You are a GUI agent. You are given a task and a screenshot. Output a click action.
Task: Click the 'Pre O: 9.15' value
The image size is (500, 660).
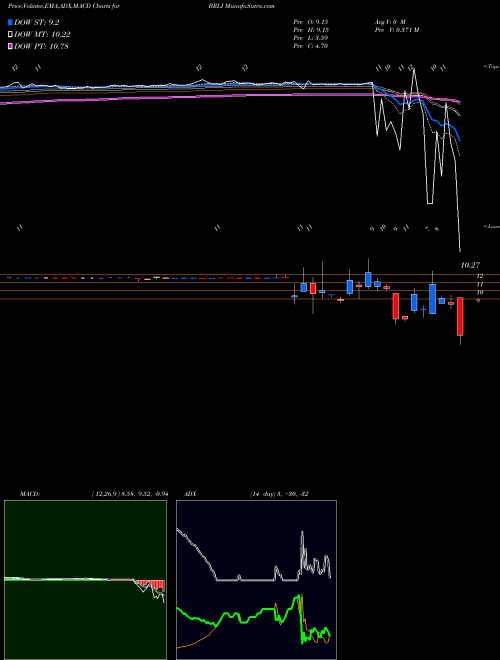311,21
